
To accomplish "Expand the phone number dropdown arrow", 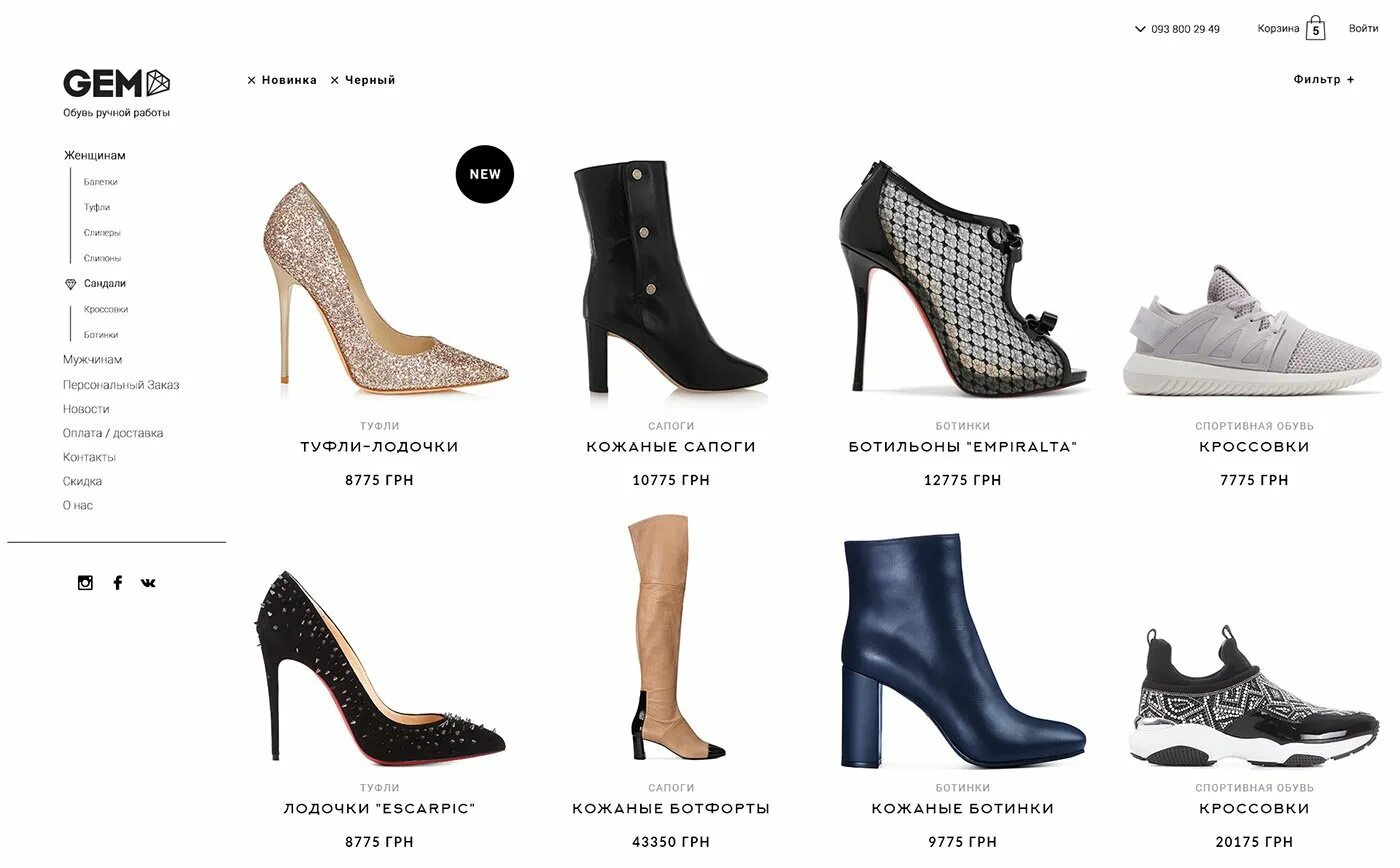I will point(1140,29).
